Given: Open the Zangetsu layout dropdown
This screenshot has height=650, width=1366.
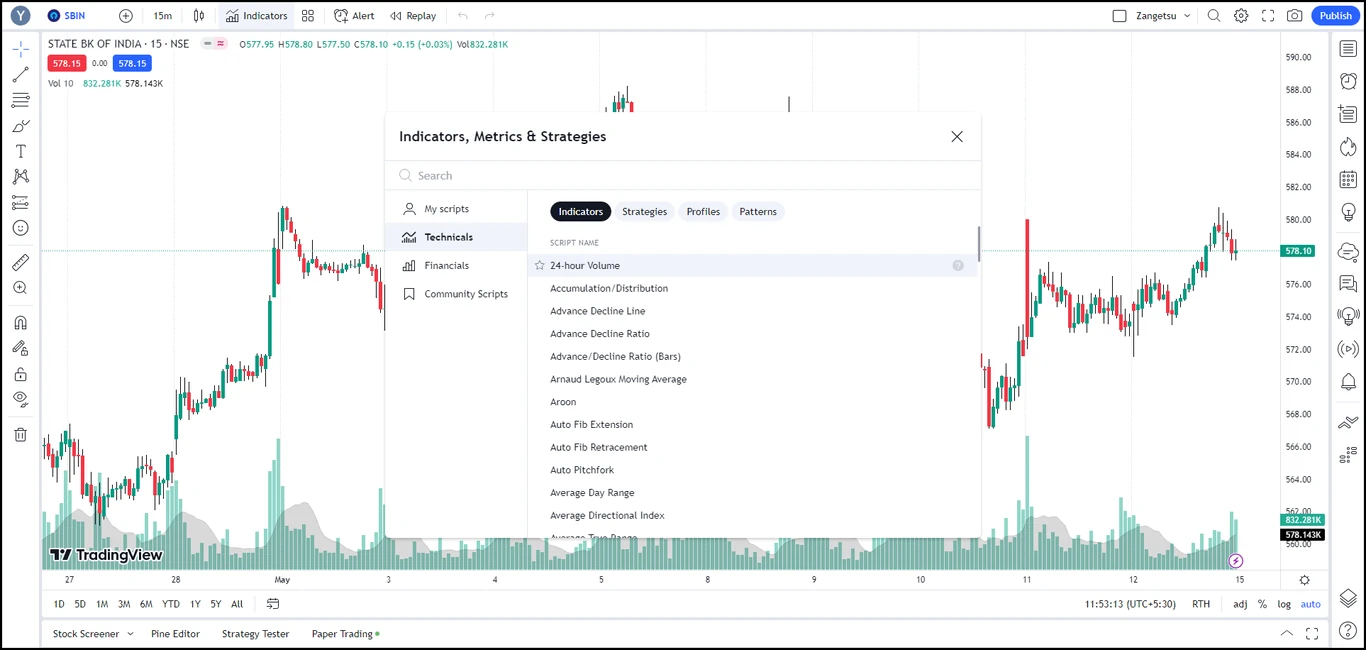Looking at the screenshot, I should pos(1161,16).
